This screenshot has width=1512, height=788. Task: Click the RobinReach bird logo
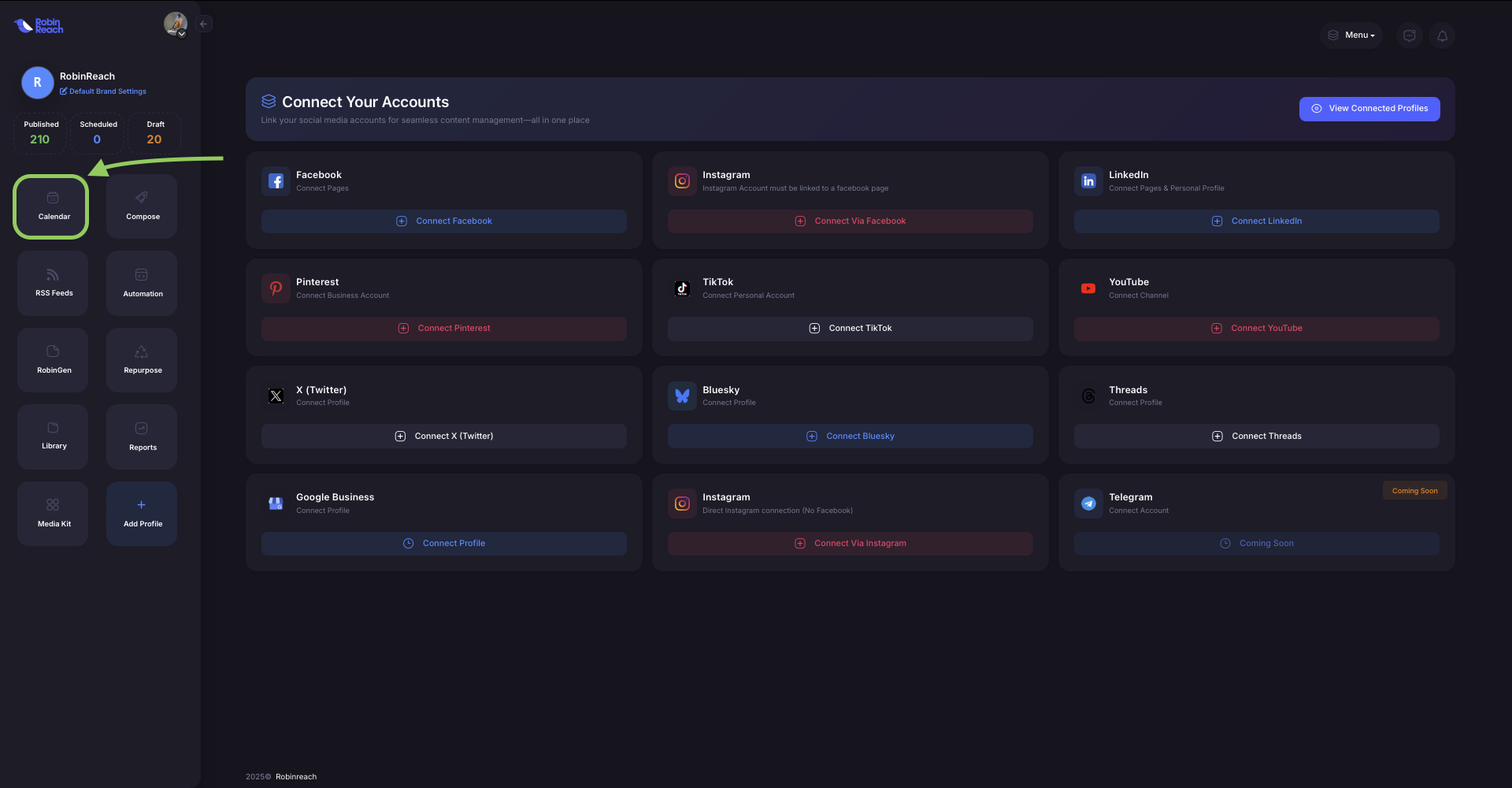click(x=39, y=25)
